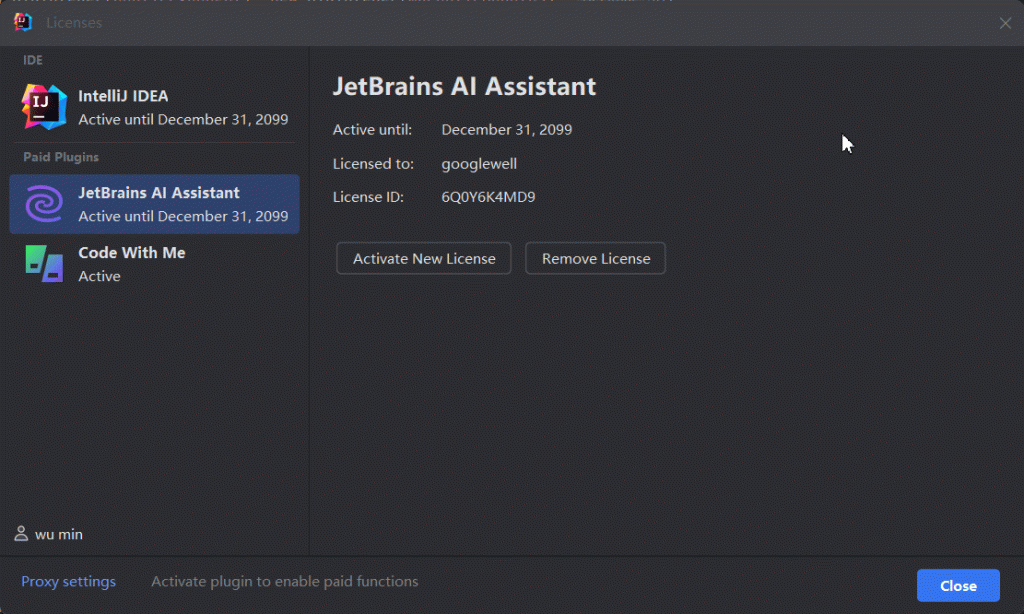The width and height of the screenshot is (1024, 614).
Task: Click the Licenses window title
Action: click(74, 23)
